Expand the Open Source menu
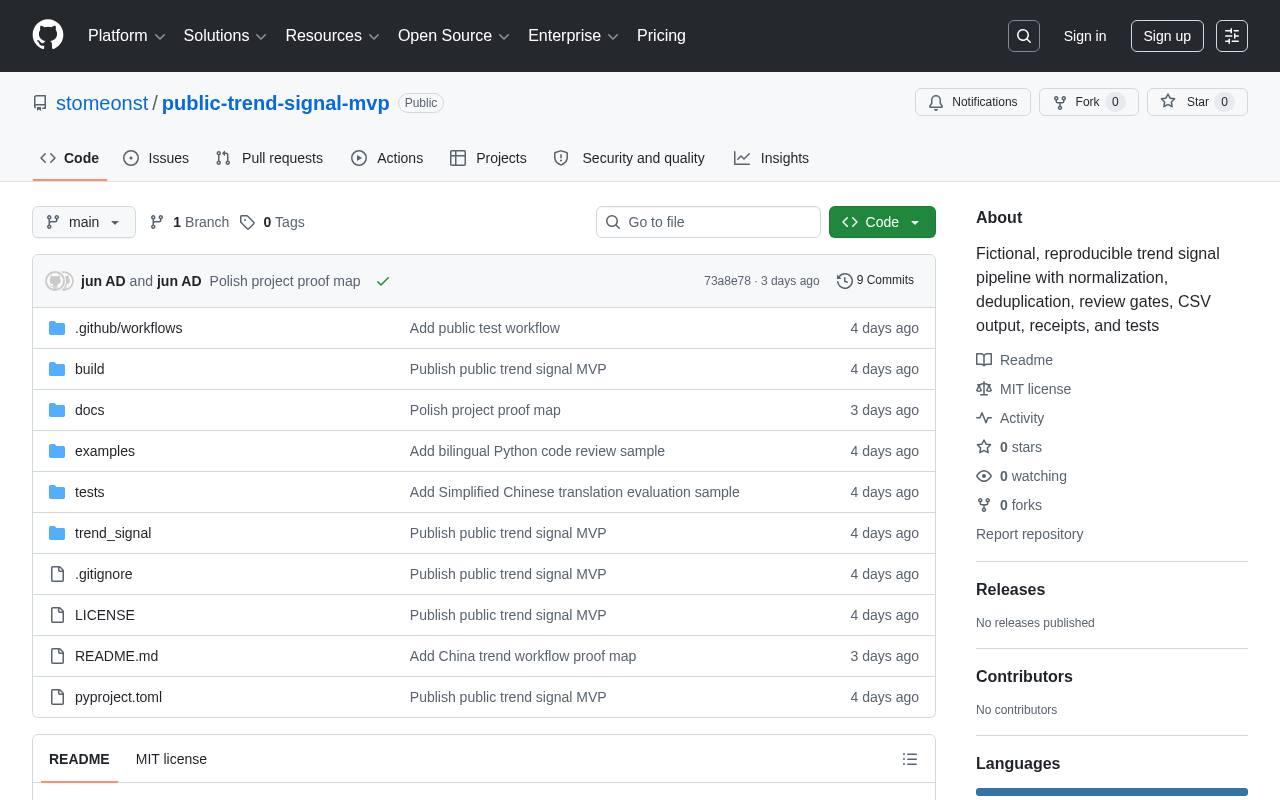This screenshot has width=1280, height=800. coord(454,36)
